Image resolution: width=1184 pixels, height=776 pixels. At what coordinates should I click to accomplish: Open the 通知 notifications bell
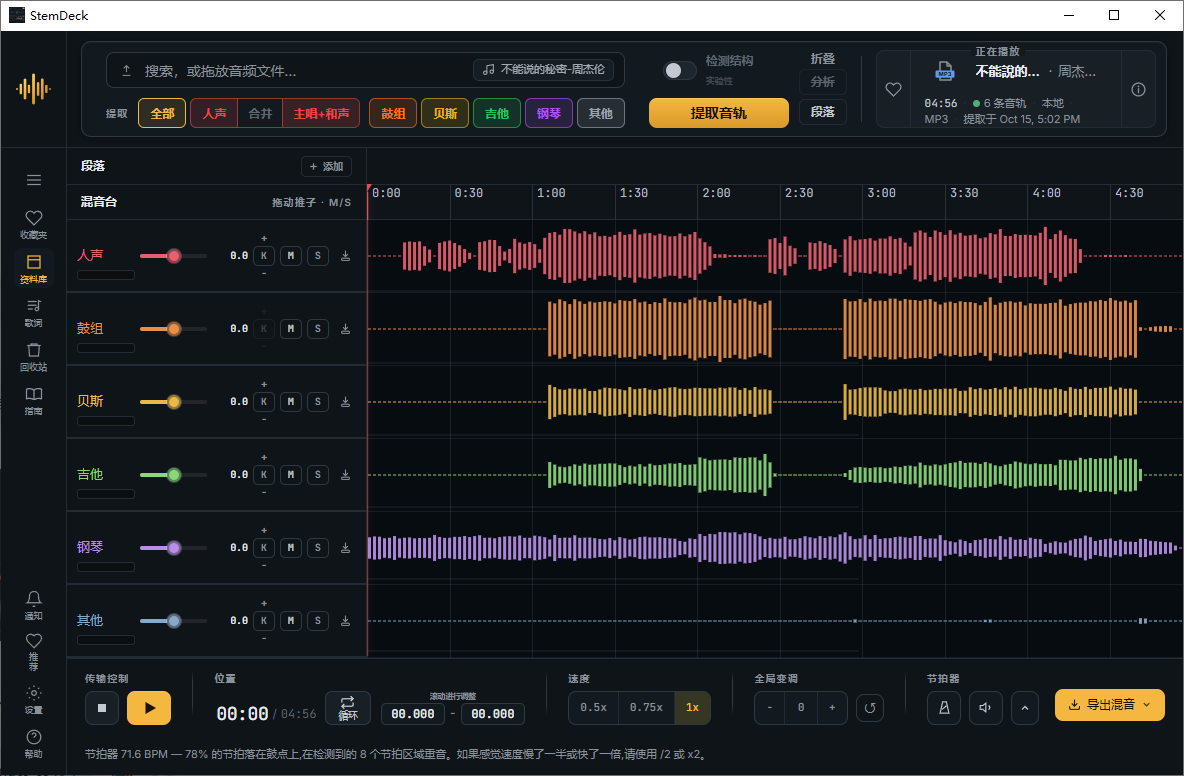click(33, 605)
